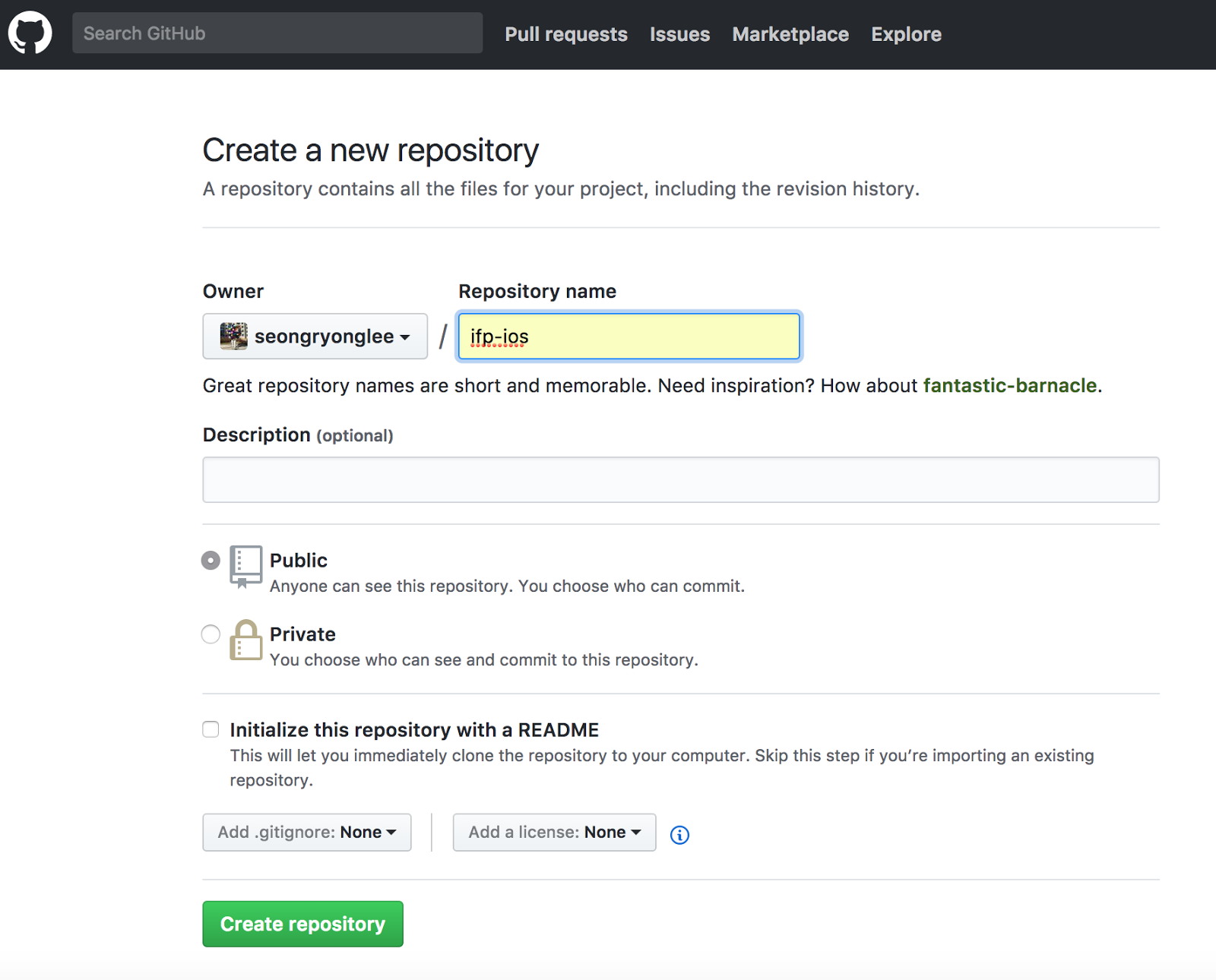This screenshot has height=980, width=1216.
Task: Click the owner avatar image
Action: coord(233,336)
